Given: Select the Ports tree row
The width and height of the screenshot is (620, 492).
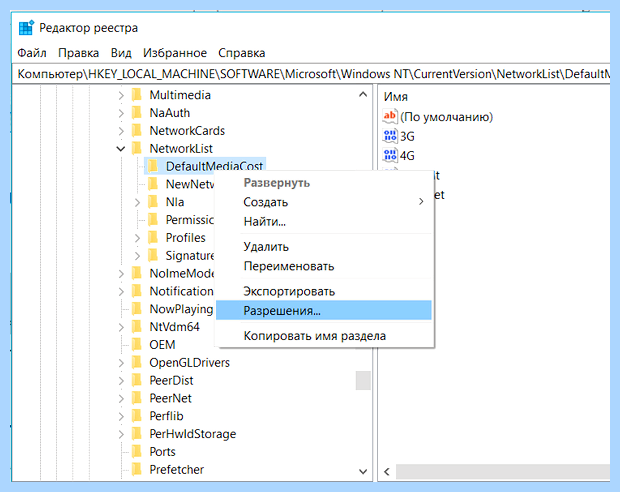Looking at the screenshot, I should coord(162,452).
